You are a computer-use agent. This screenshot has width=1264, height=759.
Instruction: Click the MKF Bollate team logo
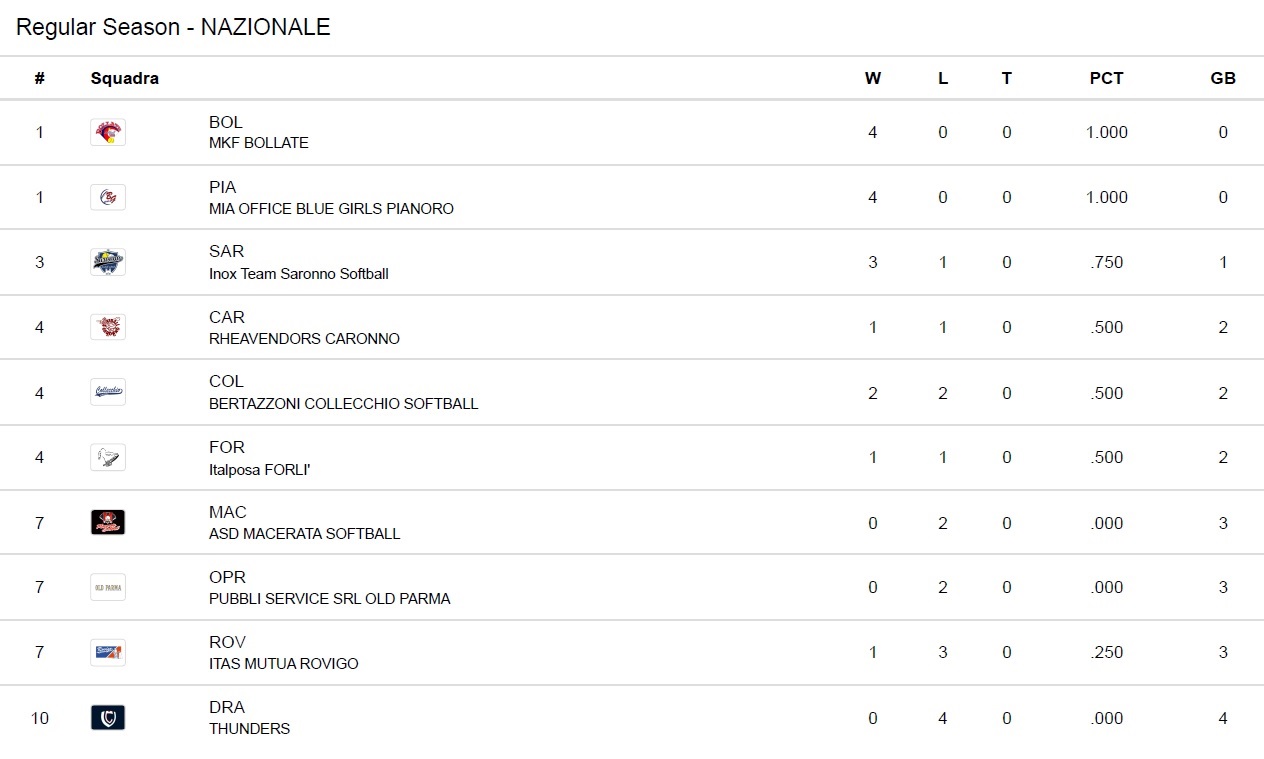108,132
